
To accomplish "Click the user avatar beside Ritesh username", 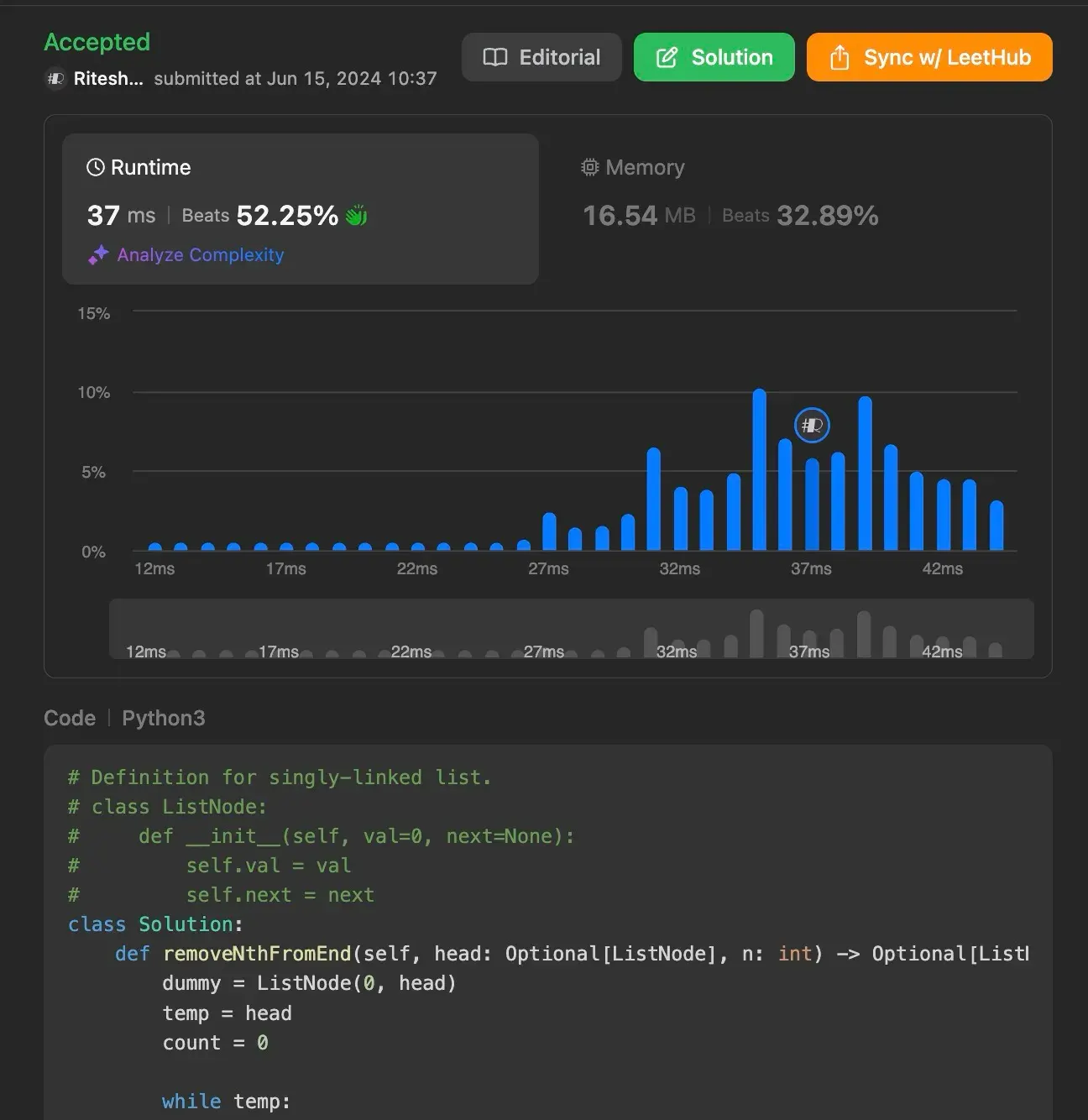I will point(55,78).
